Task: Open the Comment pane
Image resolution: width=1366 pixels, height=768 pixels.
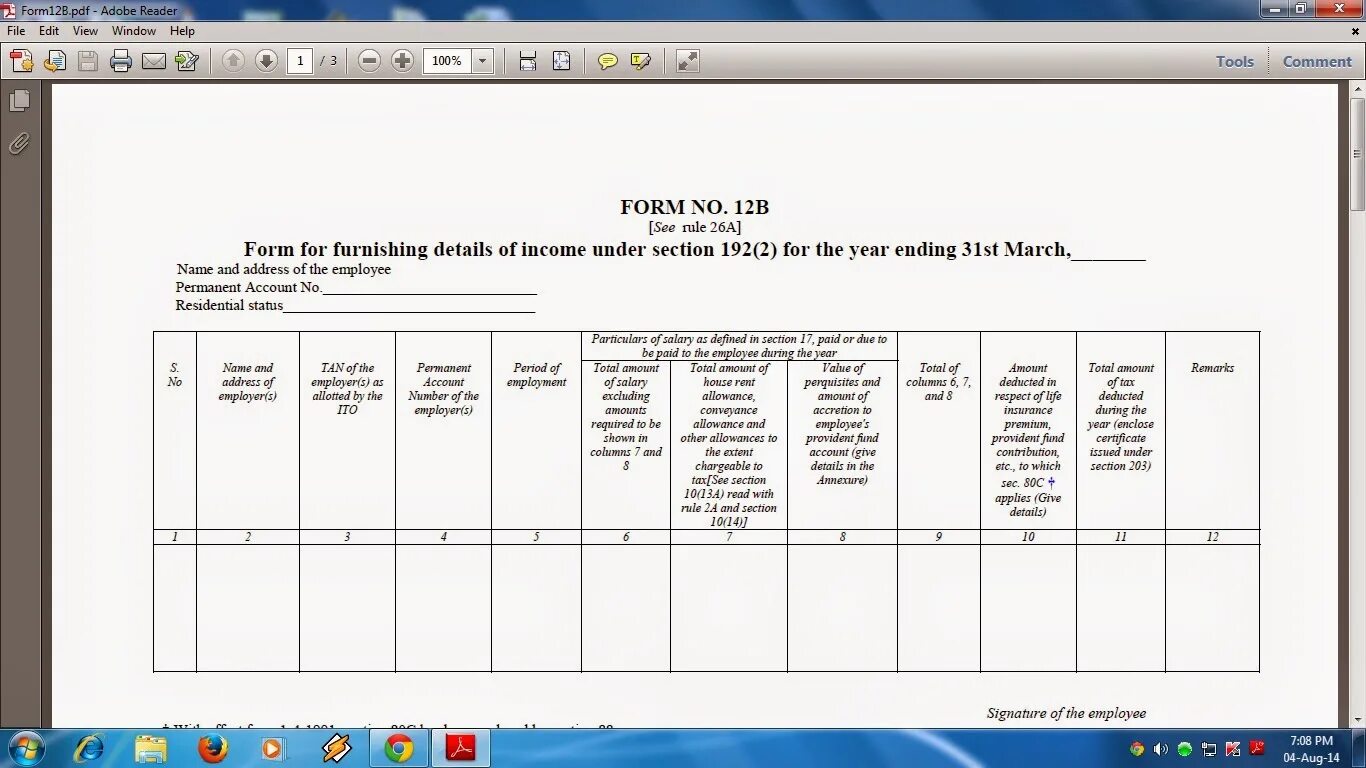Action: click(1317, 61)
